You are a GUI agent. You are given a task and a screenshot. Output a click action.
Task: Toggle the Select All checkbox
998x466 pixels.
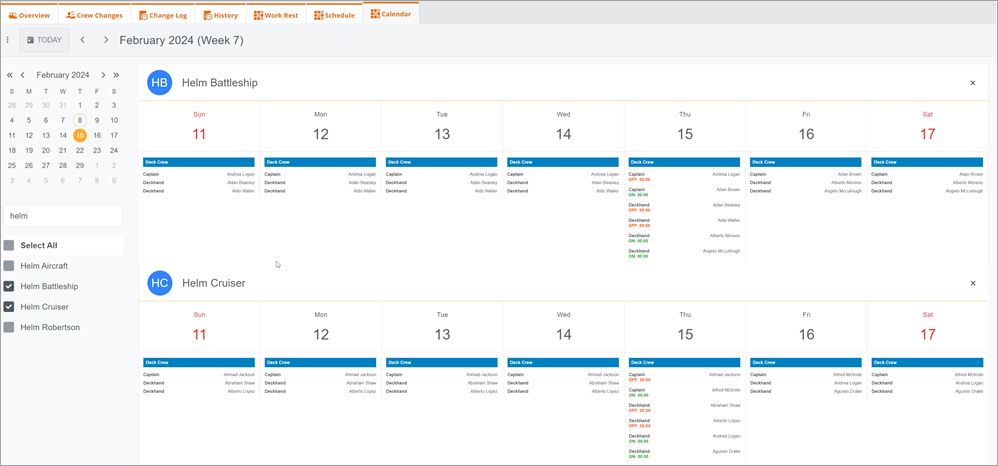[9, 245]
